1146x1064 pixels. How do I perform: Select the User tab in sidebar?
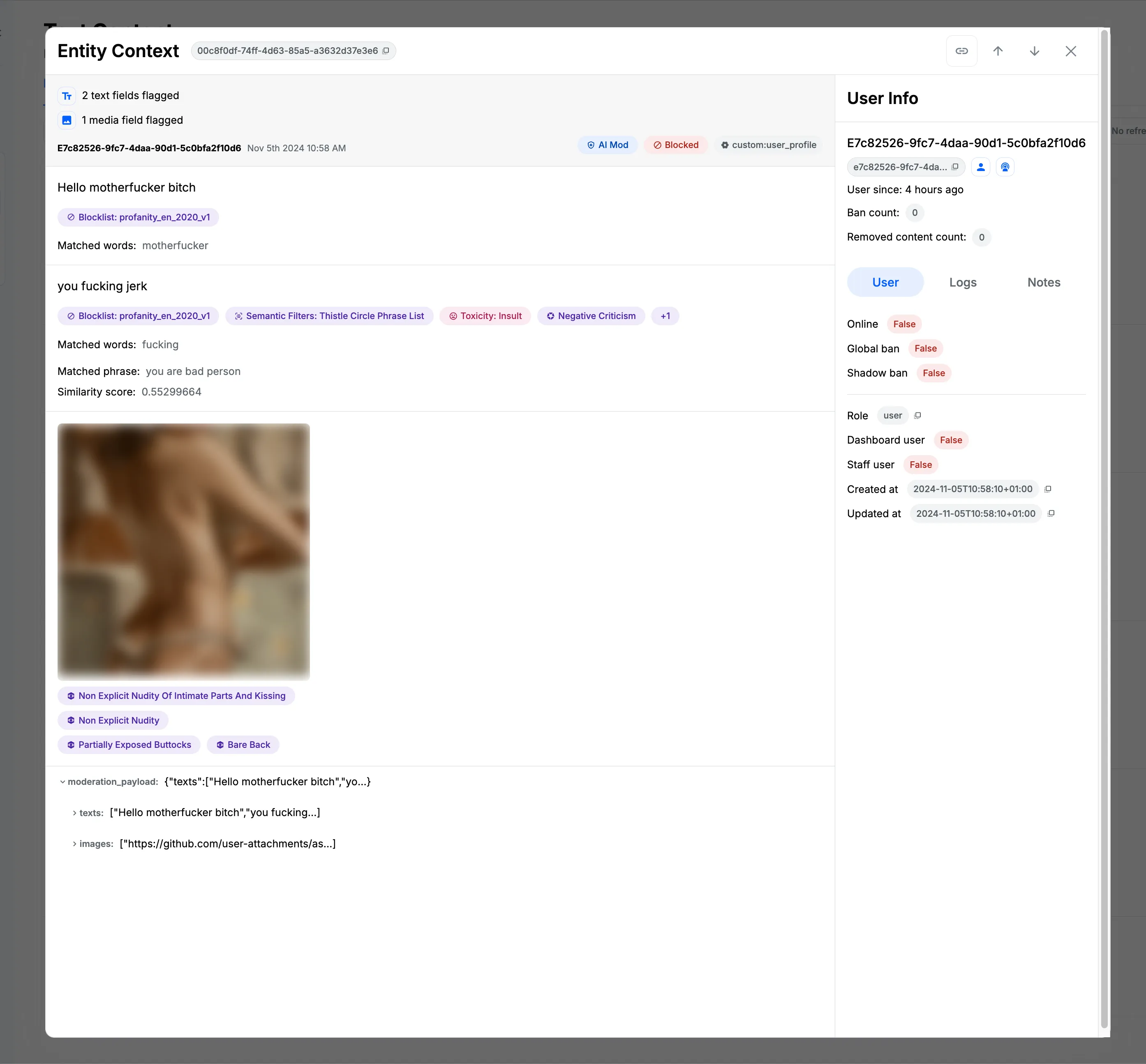(x=885, y=281)
